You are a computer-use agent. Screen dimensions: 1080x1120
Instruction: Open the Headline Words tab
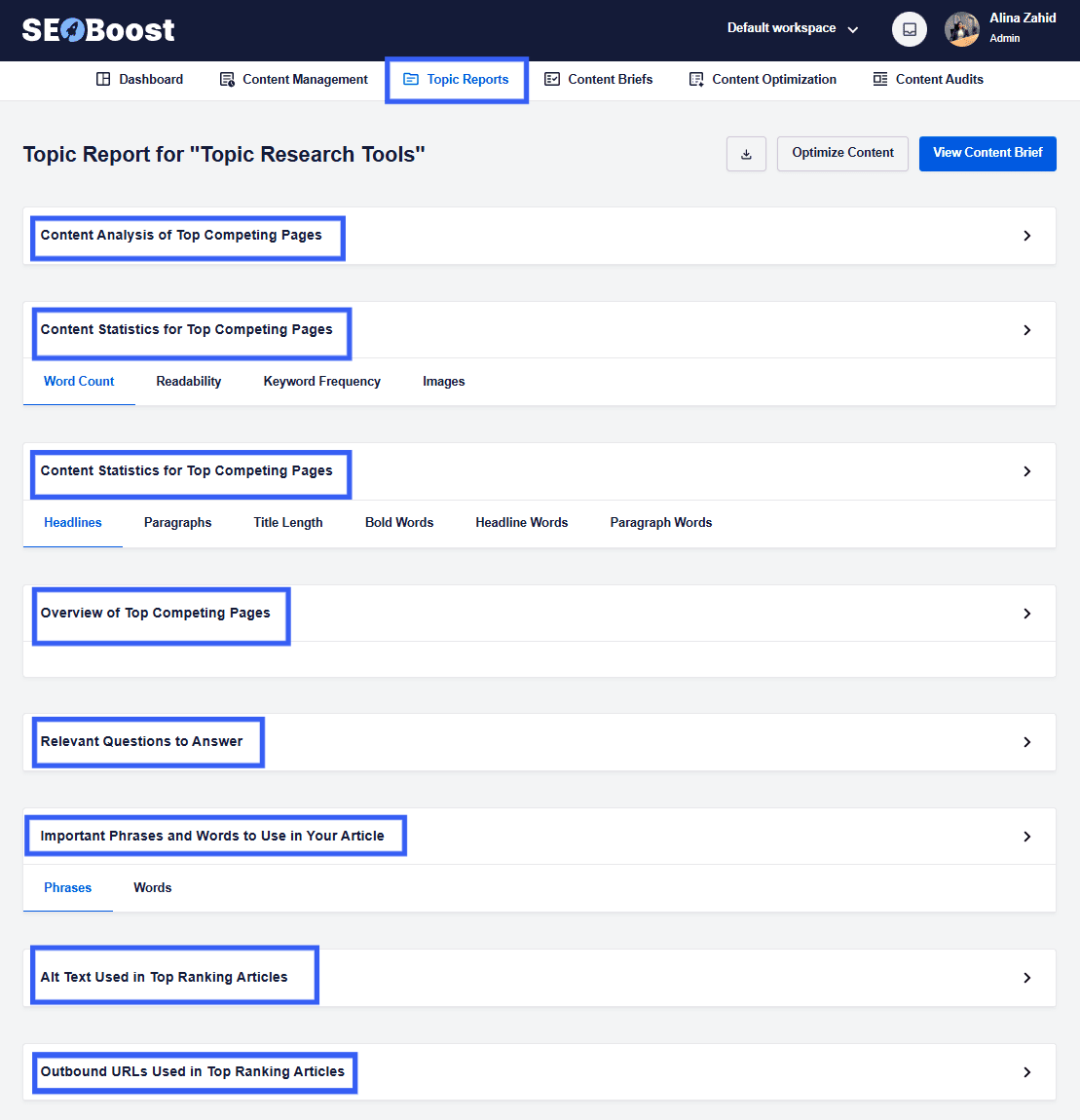click(x=522, y=523)
